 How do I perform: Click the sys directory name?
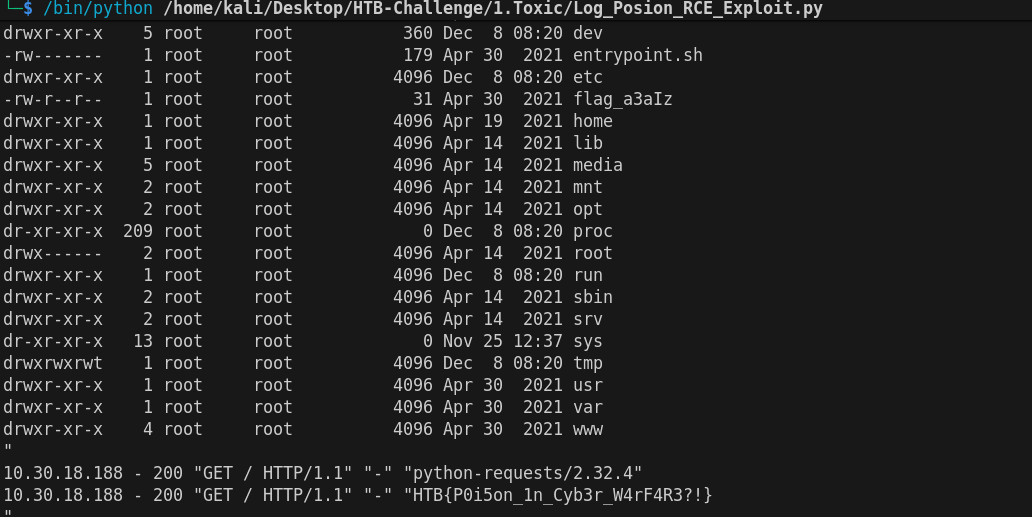click(x=588, y=341)
